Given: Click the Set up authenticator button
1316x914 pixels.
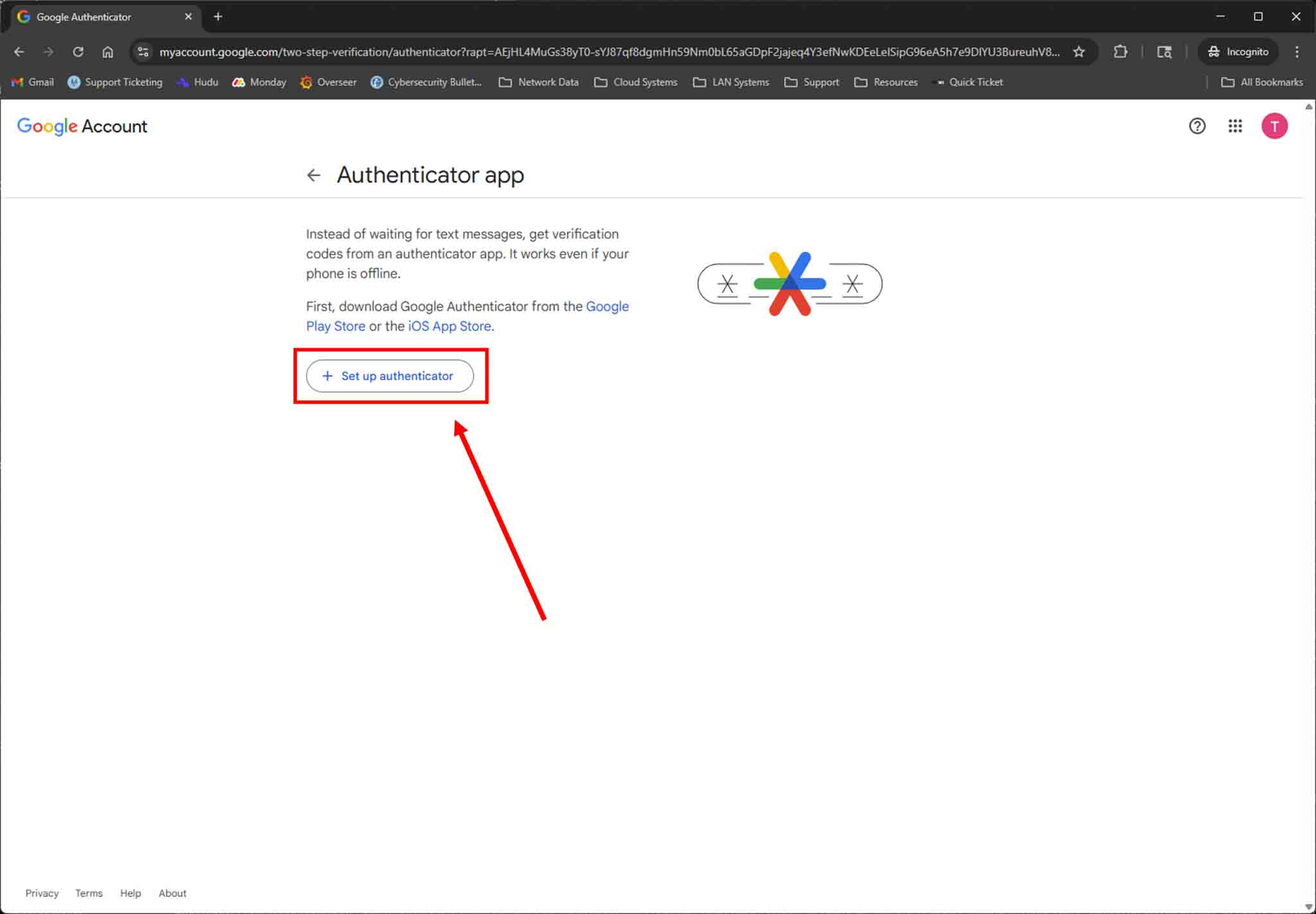Looking at the screenshot, I should point(389,376).
